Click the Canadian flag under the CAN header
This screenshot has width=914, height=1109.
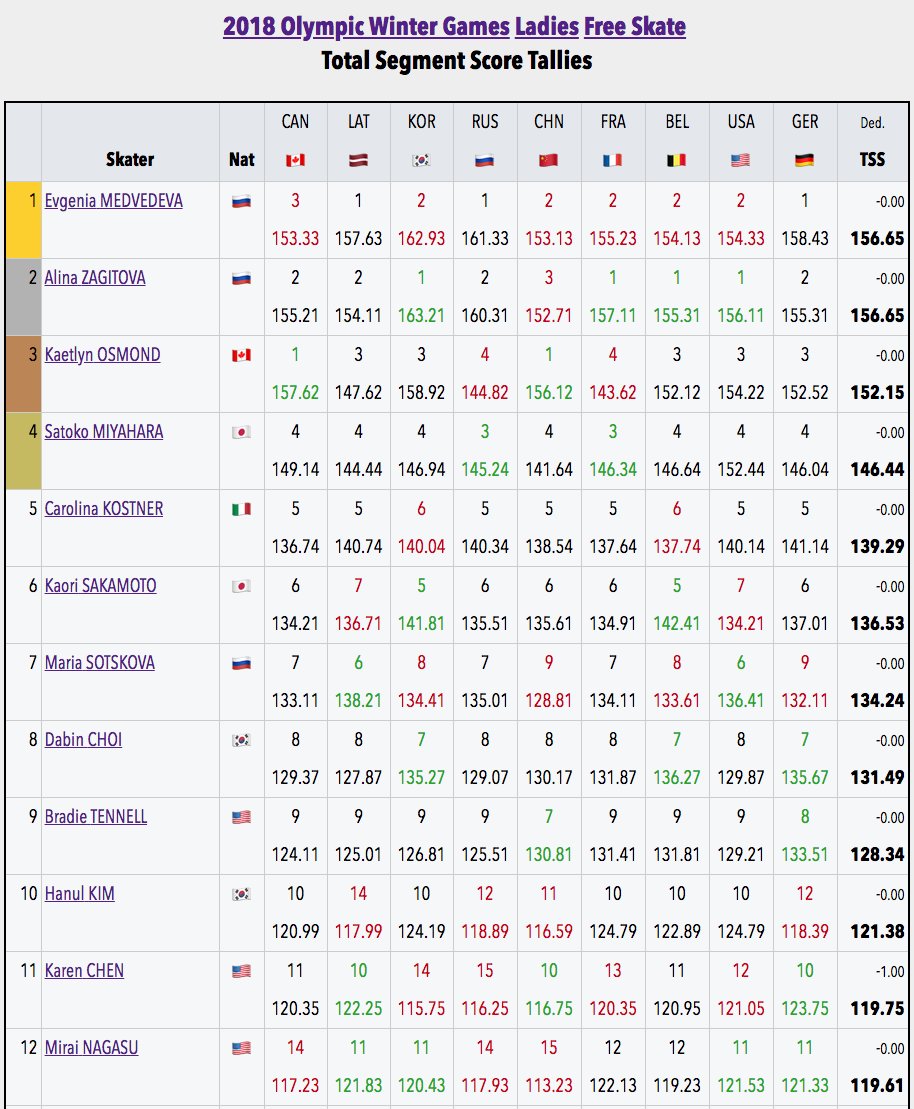[295, 160]
